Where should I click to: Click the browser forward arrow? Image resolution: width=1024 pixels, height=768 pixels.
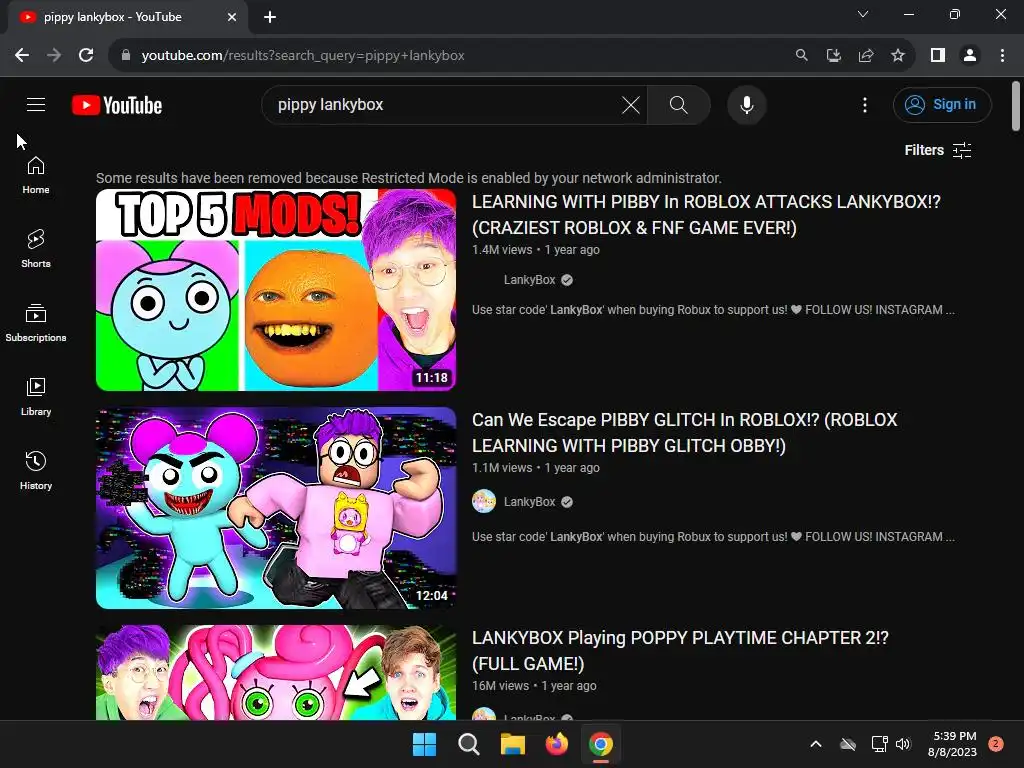pyautogui.click(x=54, y=56)
